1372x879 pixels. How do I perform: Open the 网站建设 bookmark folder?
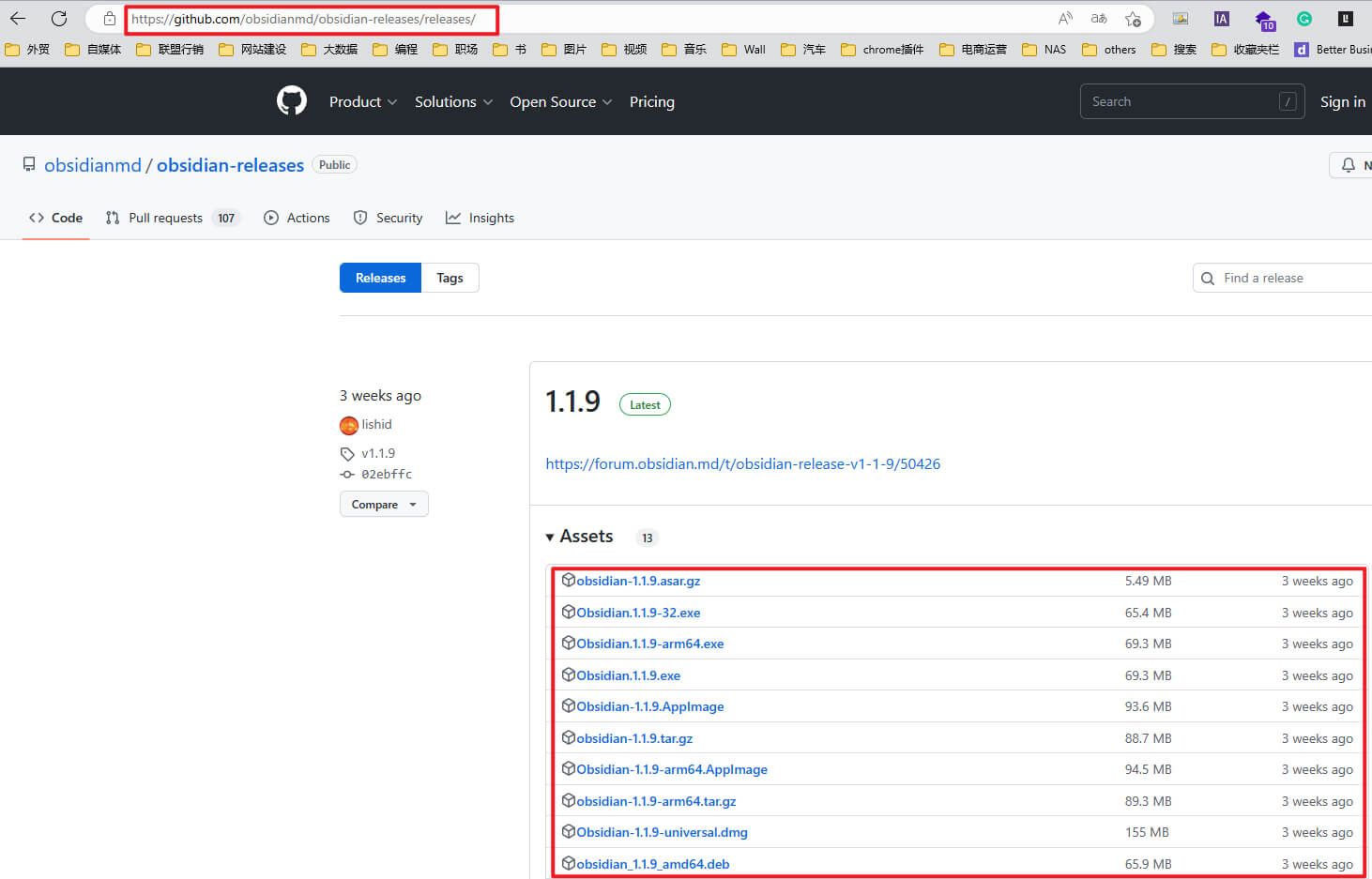[x=253, y=50]
